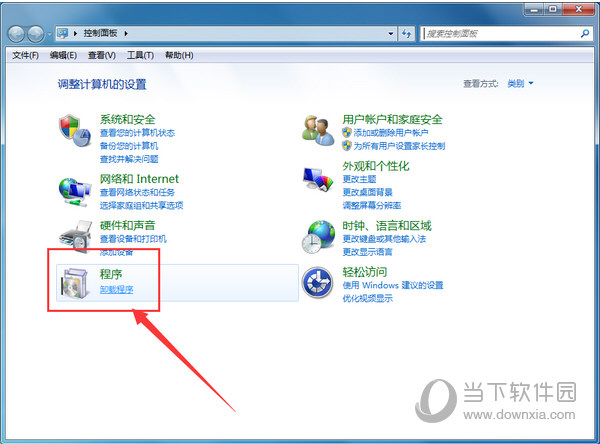The image size is (600, 444).
Task: Open 用户帐户和家庭安全 category link
Action: coord(393,119)
